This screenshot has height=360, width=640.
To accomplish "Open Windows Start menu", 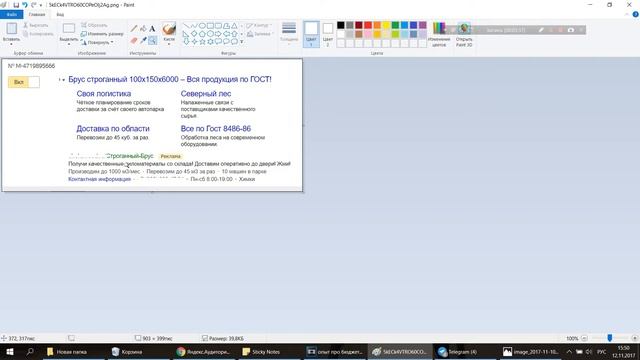I will pos(10,351).
